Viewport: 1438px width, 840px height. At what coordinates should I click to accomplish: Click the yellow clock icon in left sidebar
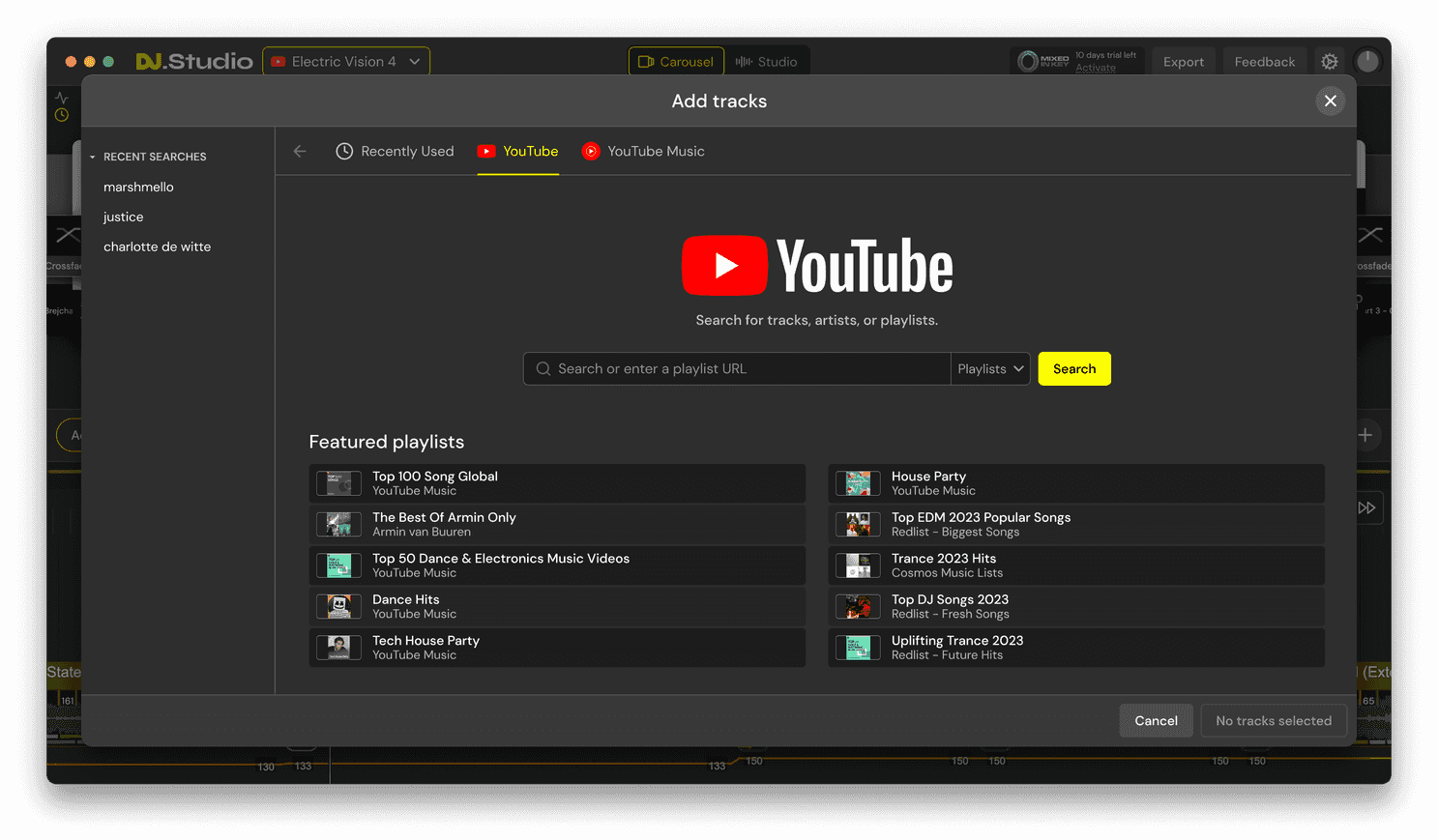pyautogui.click(x=62, y=115)
